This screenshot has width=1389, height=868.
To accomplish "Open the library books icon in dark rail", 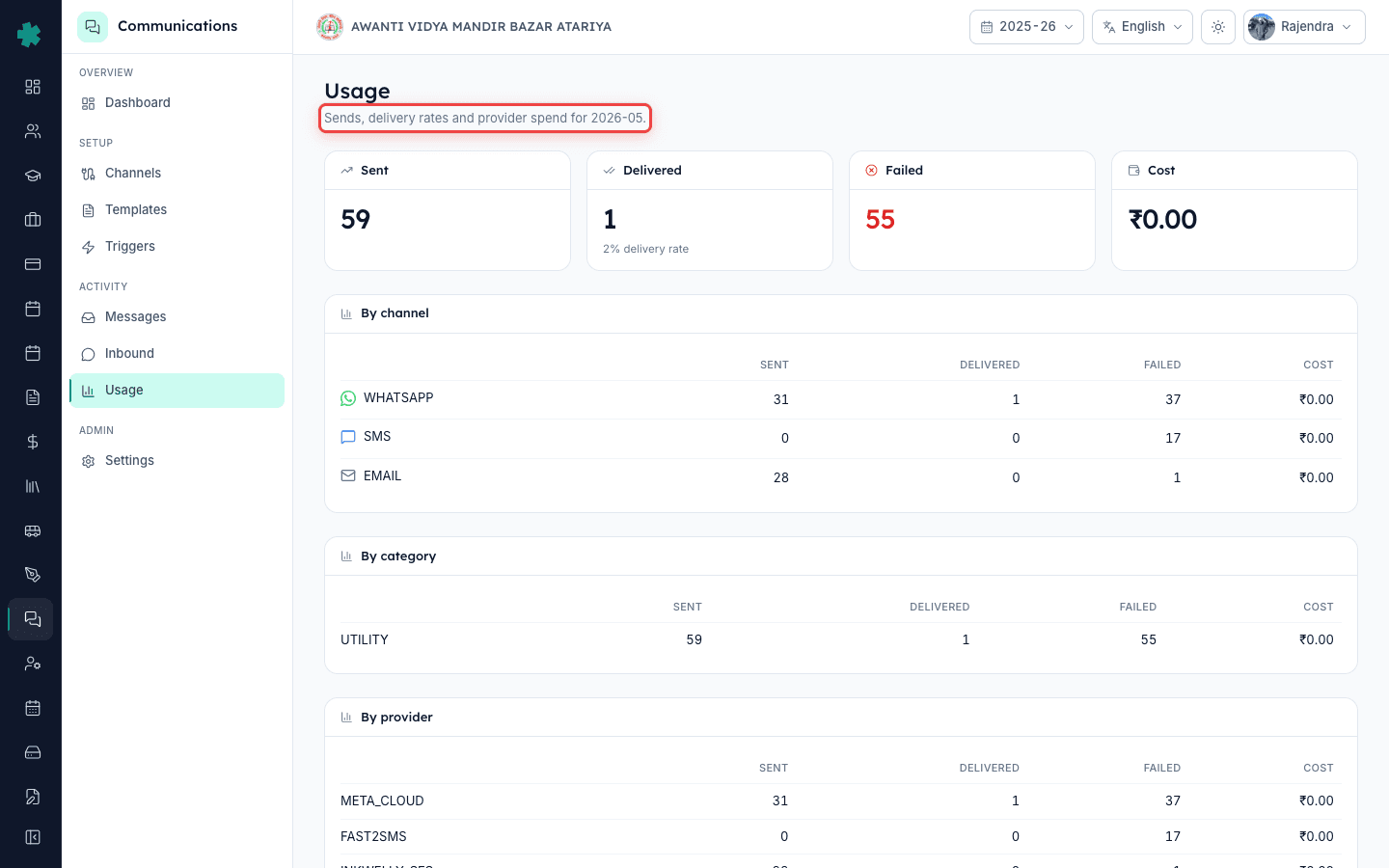I will pyautogui.click(x=33, y=486).
